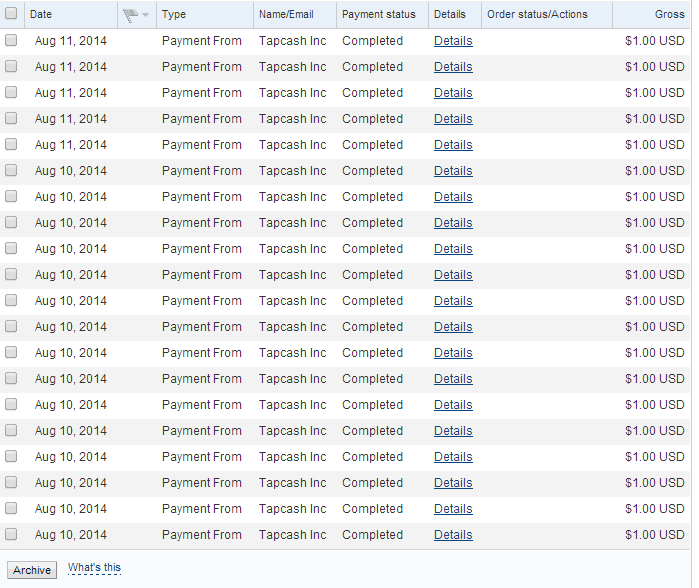Screen dimensions: 699x588
Task: Click the Name/Email column header
Action: 286,14
